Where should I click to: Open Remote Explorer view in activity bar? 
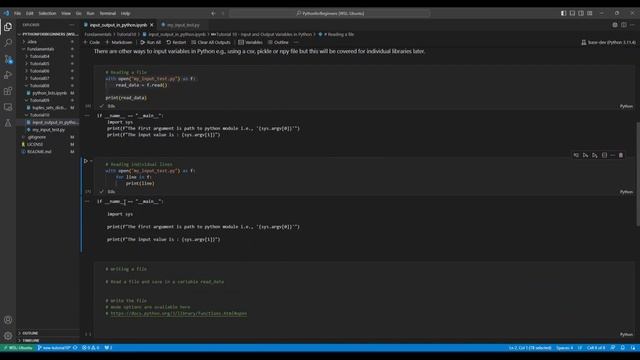pos(8,107)
